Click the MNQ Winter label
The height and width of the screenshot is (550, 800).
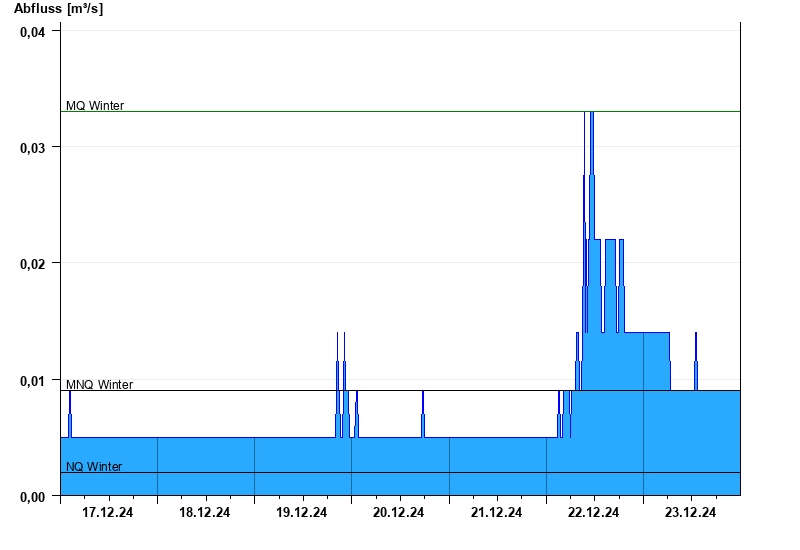coord(99,384)
